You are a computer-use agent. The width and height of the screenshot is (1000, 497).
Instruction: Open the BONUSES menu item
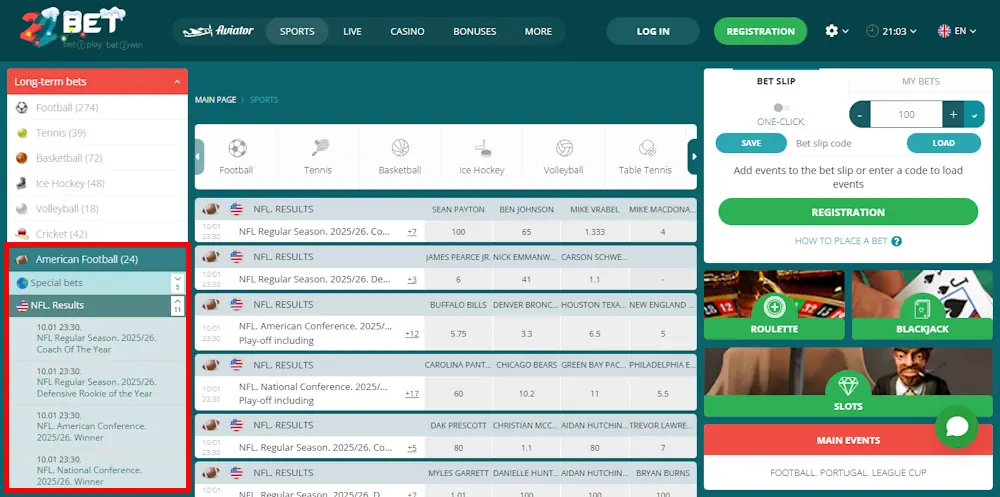pyautogui.click(x=475, y=31)
